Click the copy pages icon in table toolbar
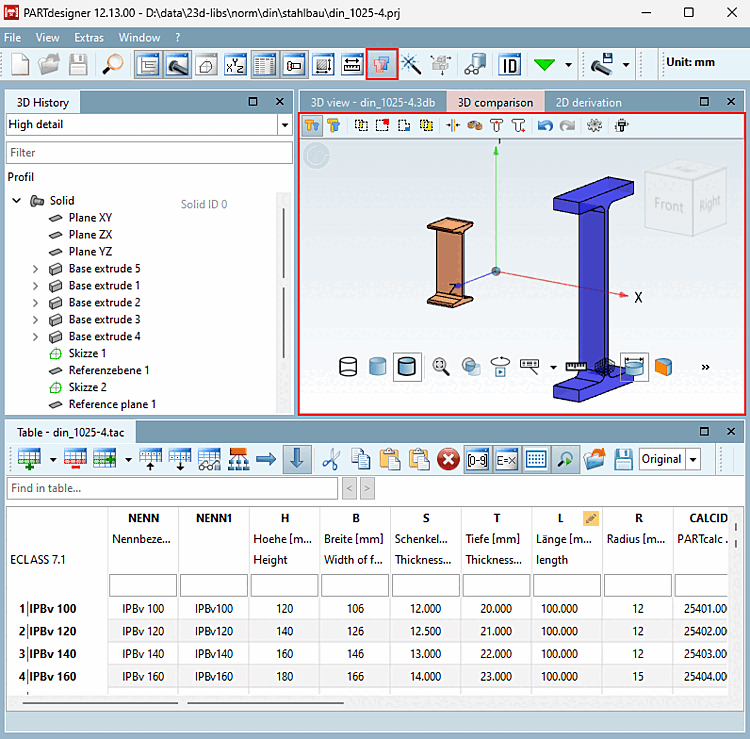 360,460
